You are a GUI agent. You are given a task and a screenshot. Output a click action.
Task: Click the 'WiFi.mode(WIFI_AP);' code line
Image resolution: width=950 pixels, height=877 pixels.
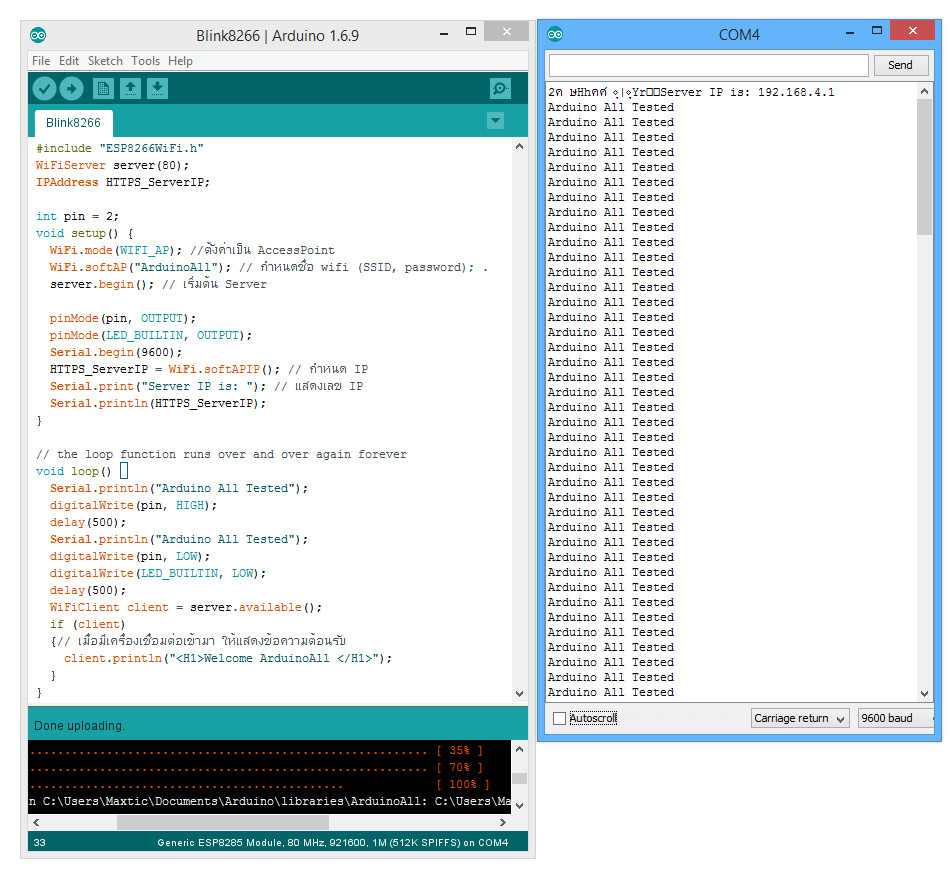(116, 250)
